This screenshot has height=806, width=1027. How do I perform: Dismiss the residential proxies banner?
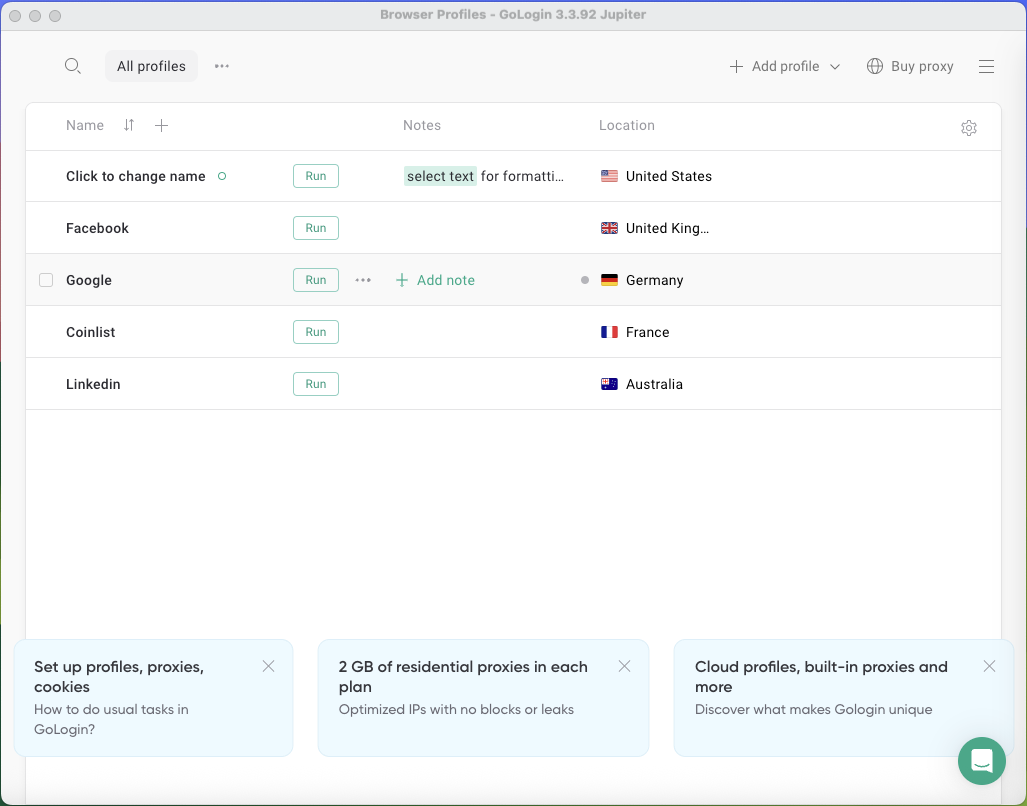[x=624, y=666]
